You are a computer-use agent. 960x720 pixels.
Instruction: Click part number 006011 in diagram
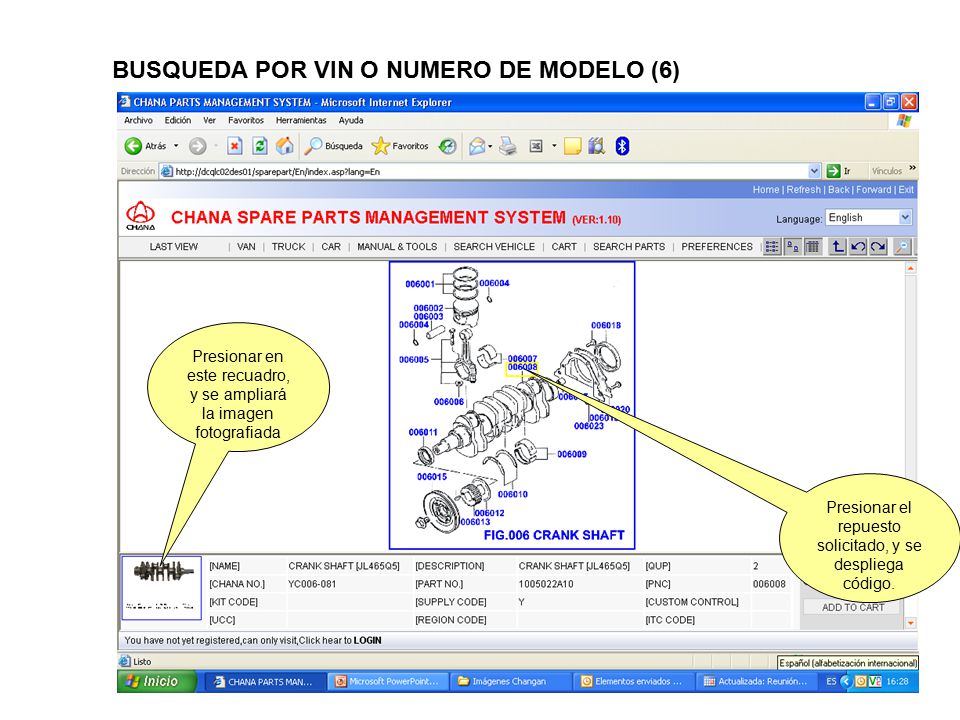point(423,432)
